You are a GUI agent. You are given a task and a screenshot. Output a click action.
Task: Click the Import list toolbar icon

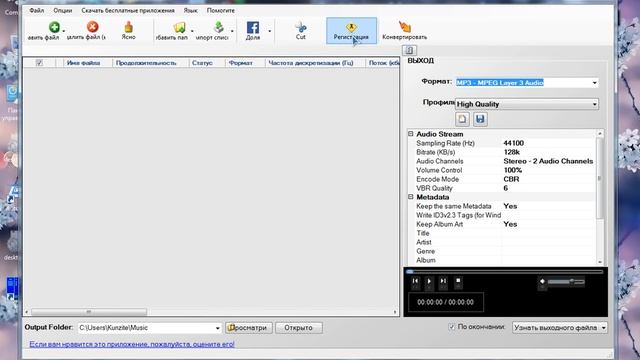point(219,27)
